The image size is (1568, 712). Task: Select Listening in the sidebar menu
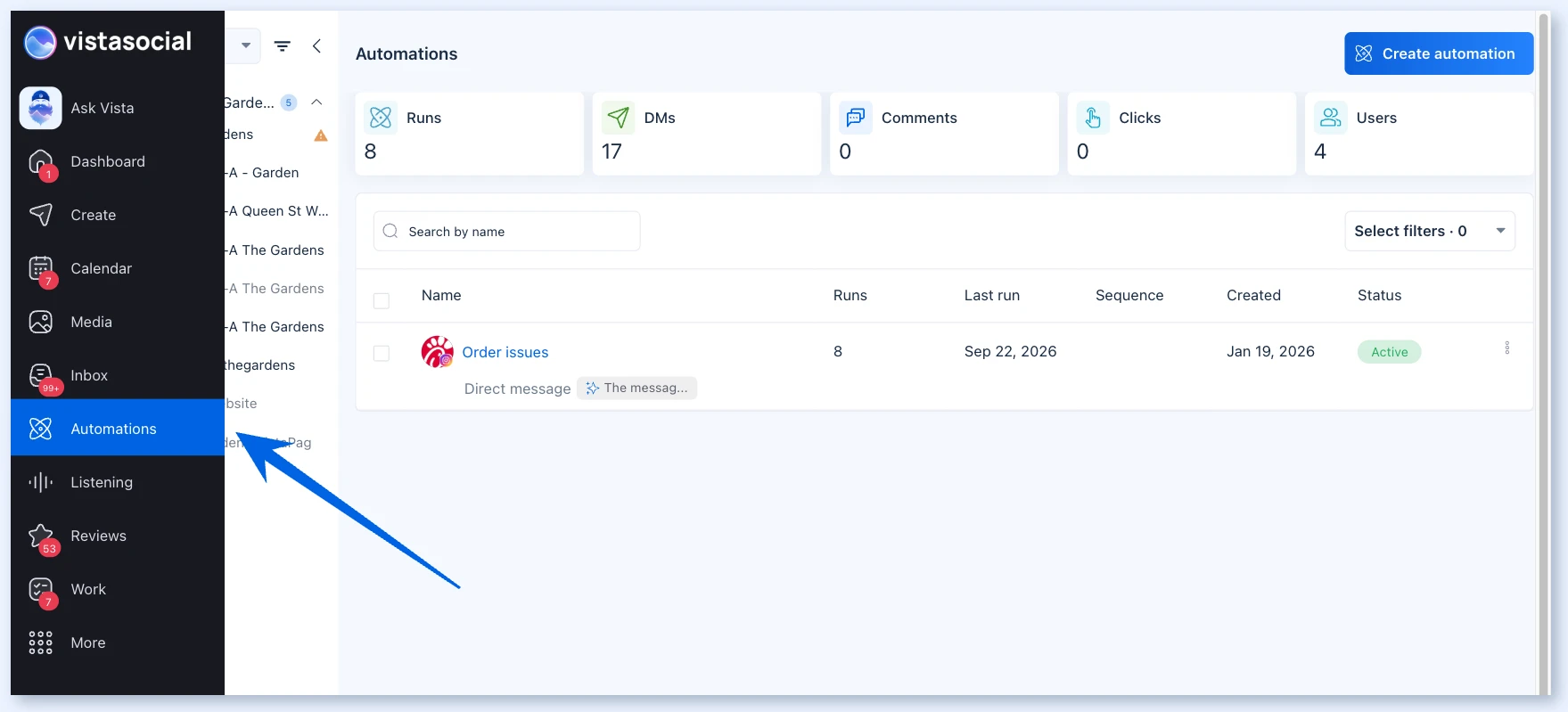pyautogui.click(x=118, y=482)
